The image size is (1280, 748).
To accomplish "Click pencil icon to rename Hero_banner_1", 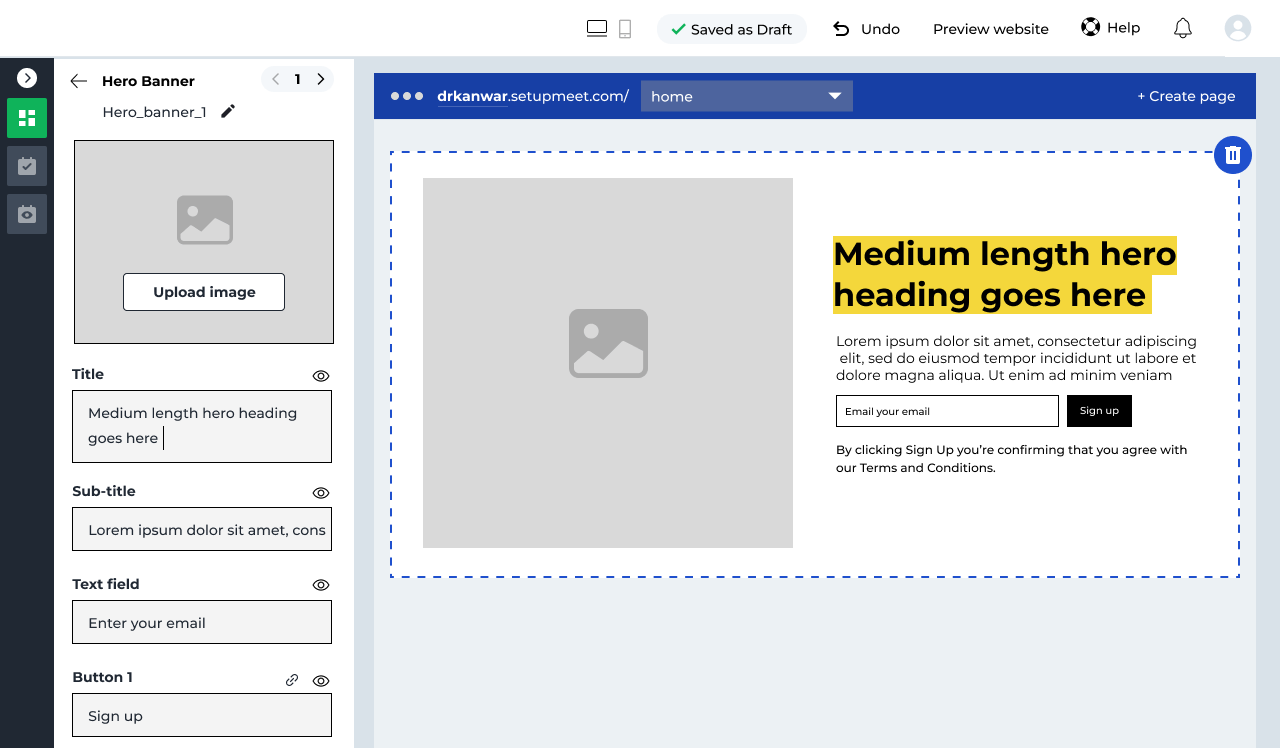I will coord(228,111).
